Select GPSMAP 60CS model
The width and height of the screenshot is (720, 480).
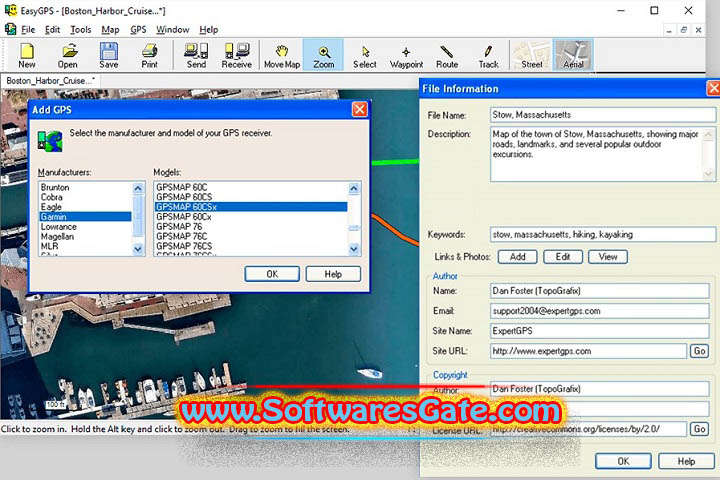[251, 197]
